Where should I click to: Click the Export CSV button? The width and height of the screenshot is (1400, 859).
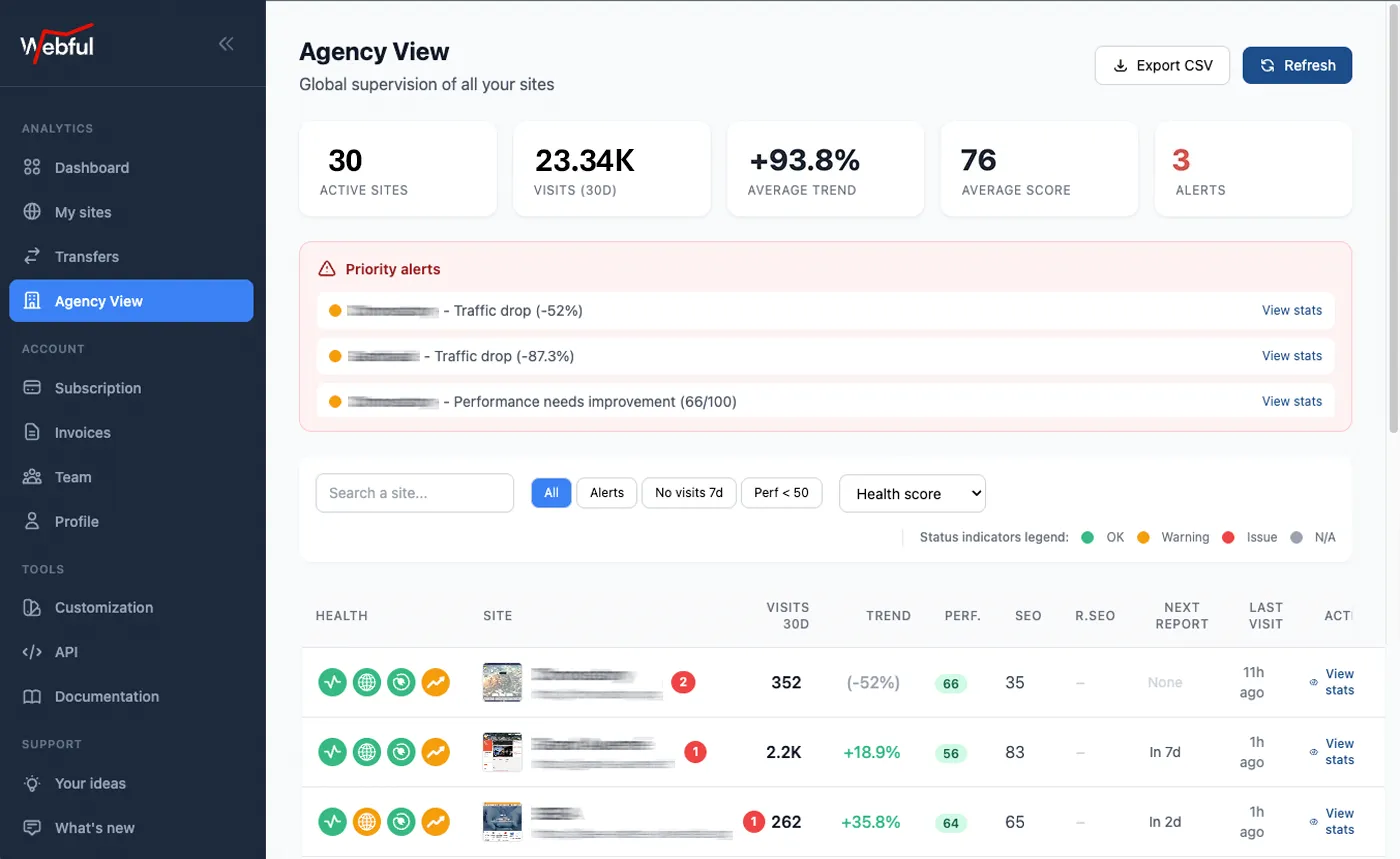1162,65
